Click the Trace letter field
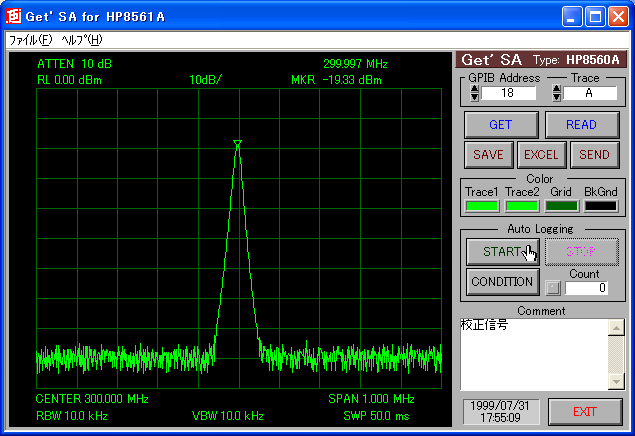This screenshot has height=436, width=635. 591,93
